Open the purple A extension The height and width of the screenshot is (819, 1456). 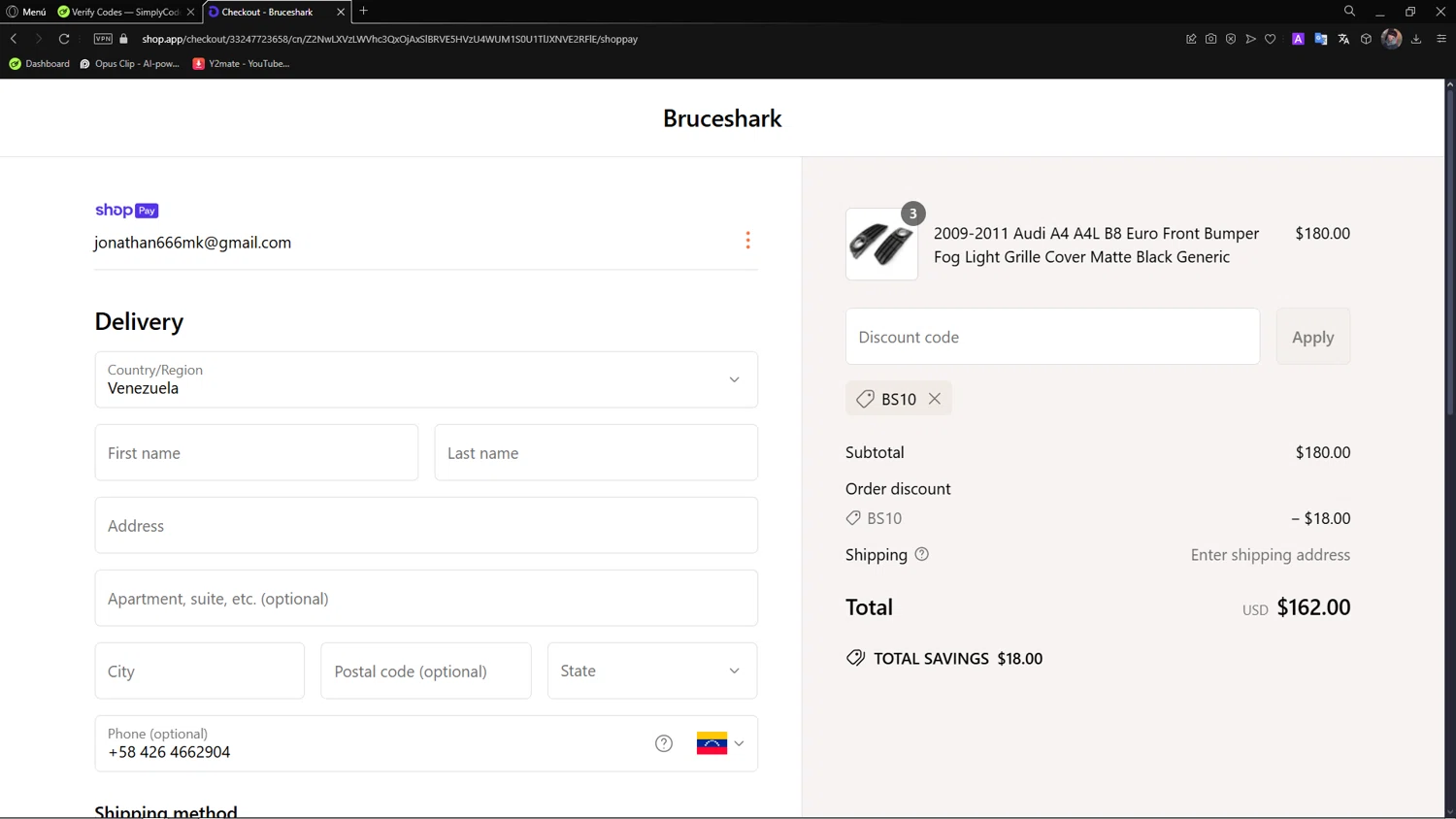point(1298,39)
